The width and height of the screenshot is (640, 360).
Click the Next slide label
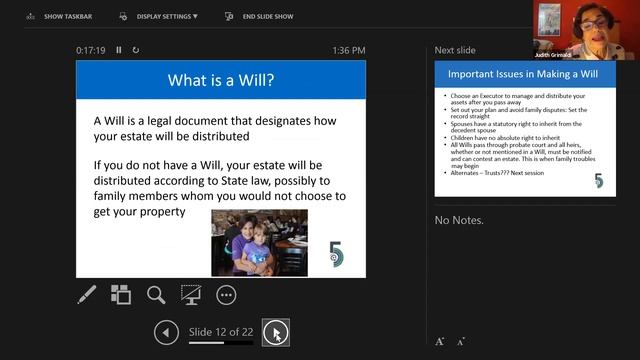coord(455,50)
